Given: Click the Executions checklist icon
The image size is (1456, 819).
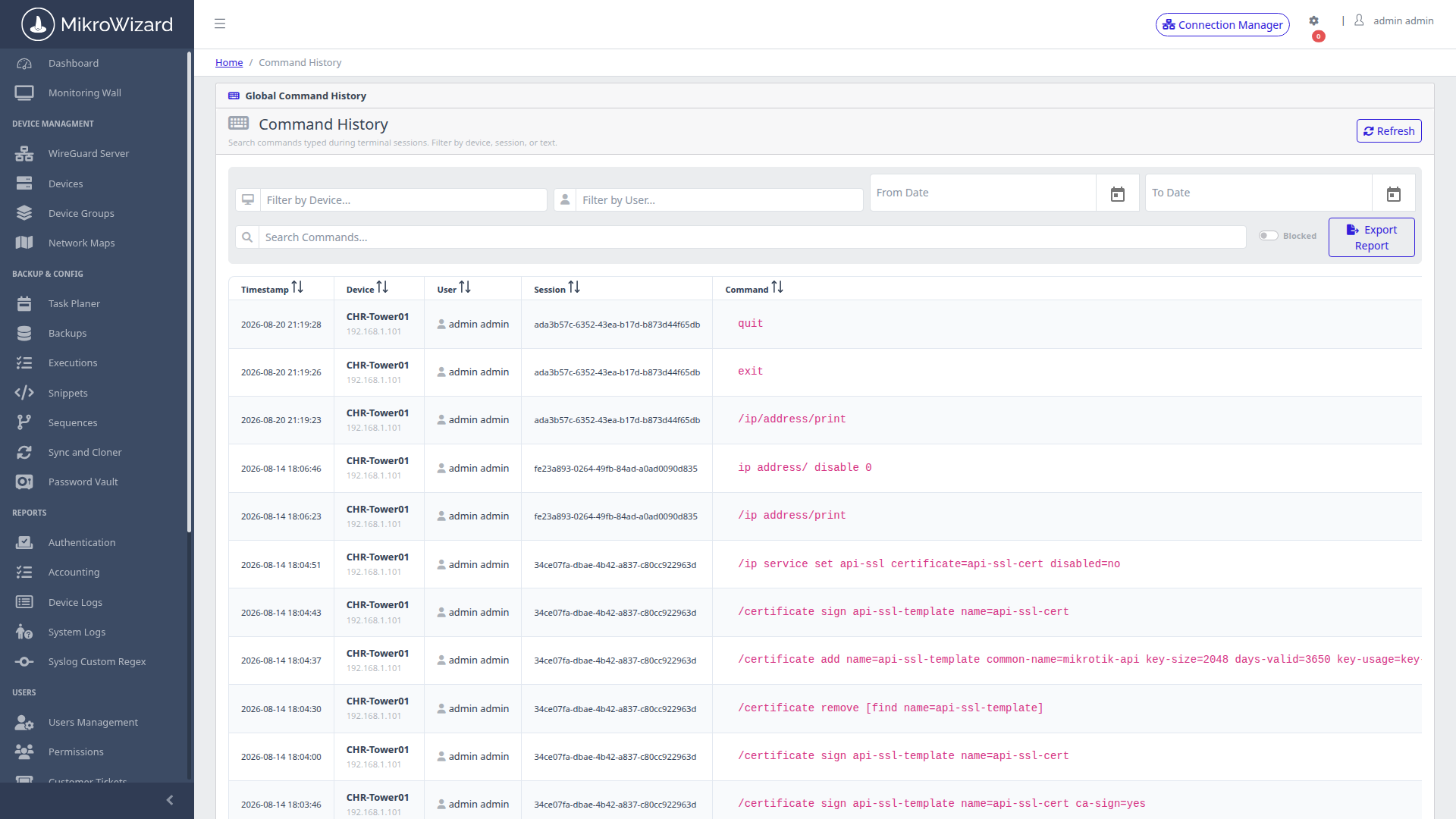Looking at the screenshot, I should (24, 363).
